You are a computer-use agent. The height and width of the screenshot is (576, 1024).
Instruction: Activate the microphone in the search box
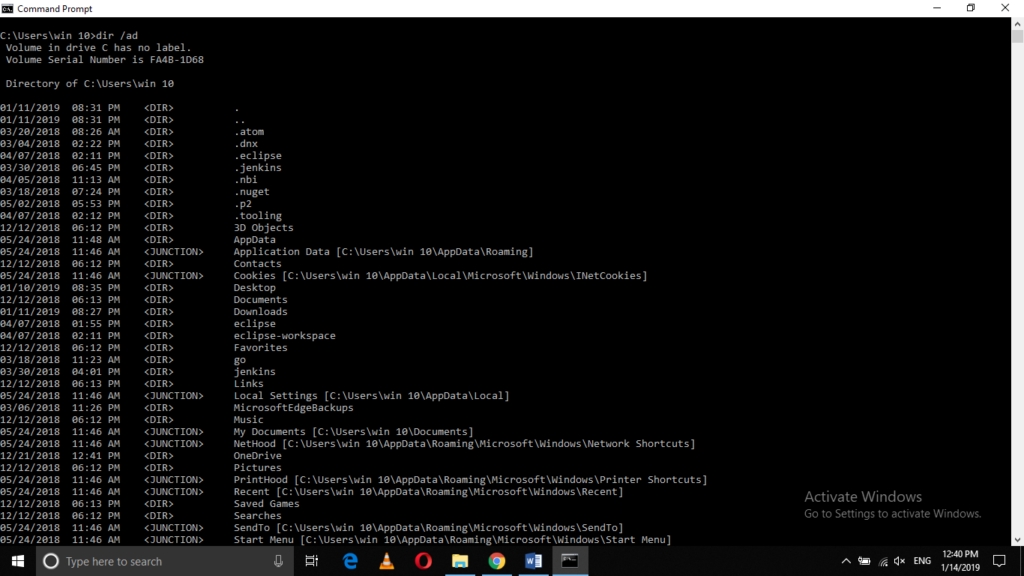pos(278,561)
